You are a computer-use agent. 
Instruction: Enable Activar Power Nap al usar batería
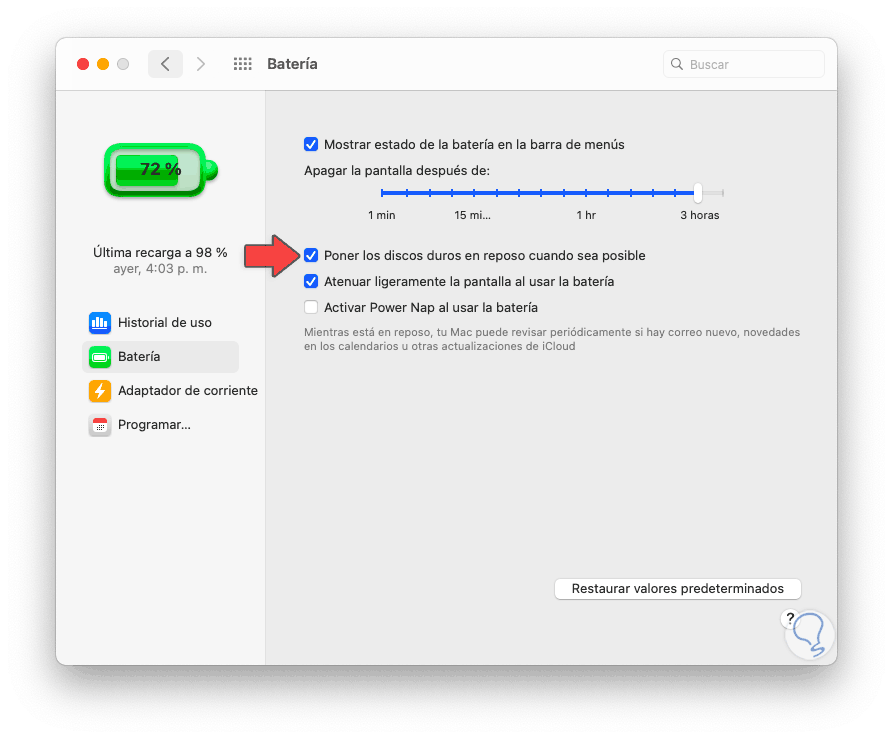click(x=311, y=308)
